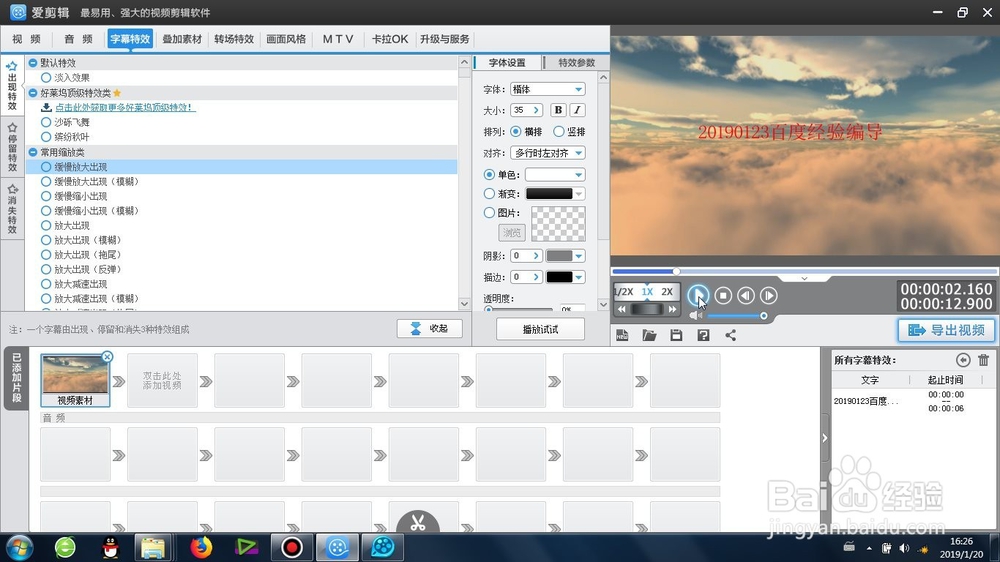The image size is (1000, 562).
Task: Select 1/2X playback speed
Action: tap(624, 292)
